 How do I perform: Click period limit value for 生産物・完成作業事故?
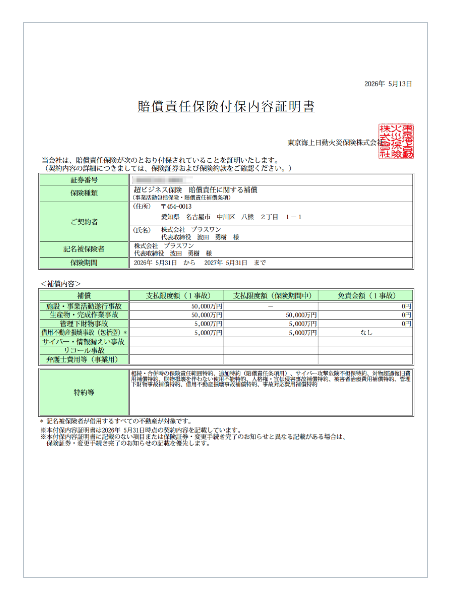[x=302, y=315]
